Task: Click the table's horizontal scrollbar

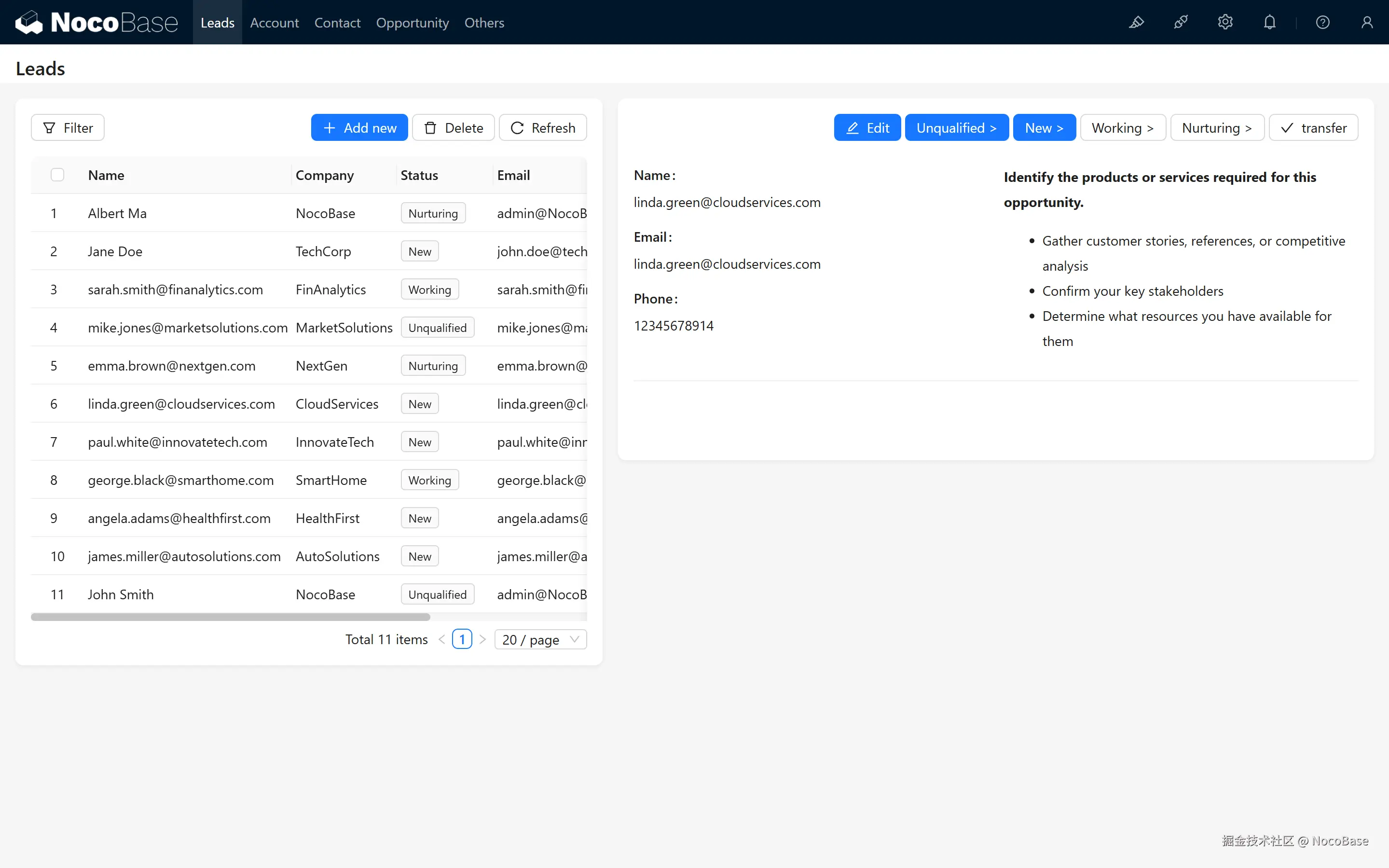Action: tap(230, 617)
